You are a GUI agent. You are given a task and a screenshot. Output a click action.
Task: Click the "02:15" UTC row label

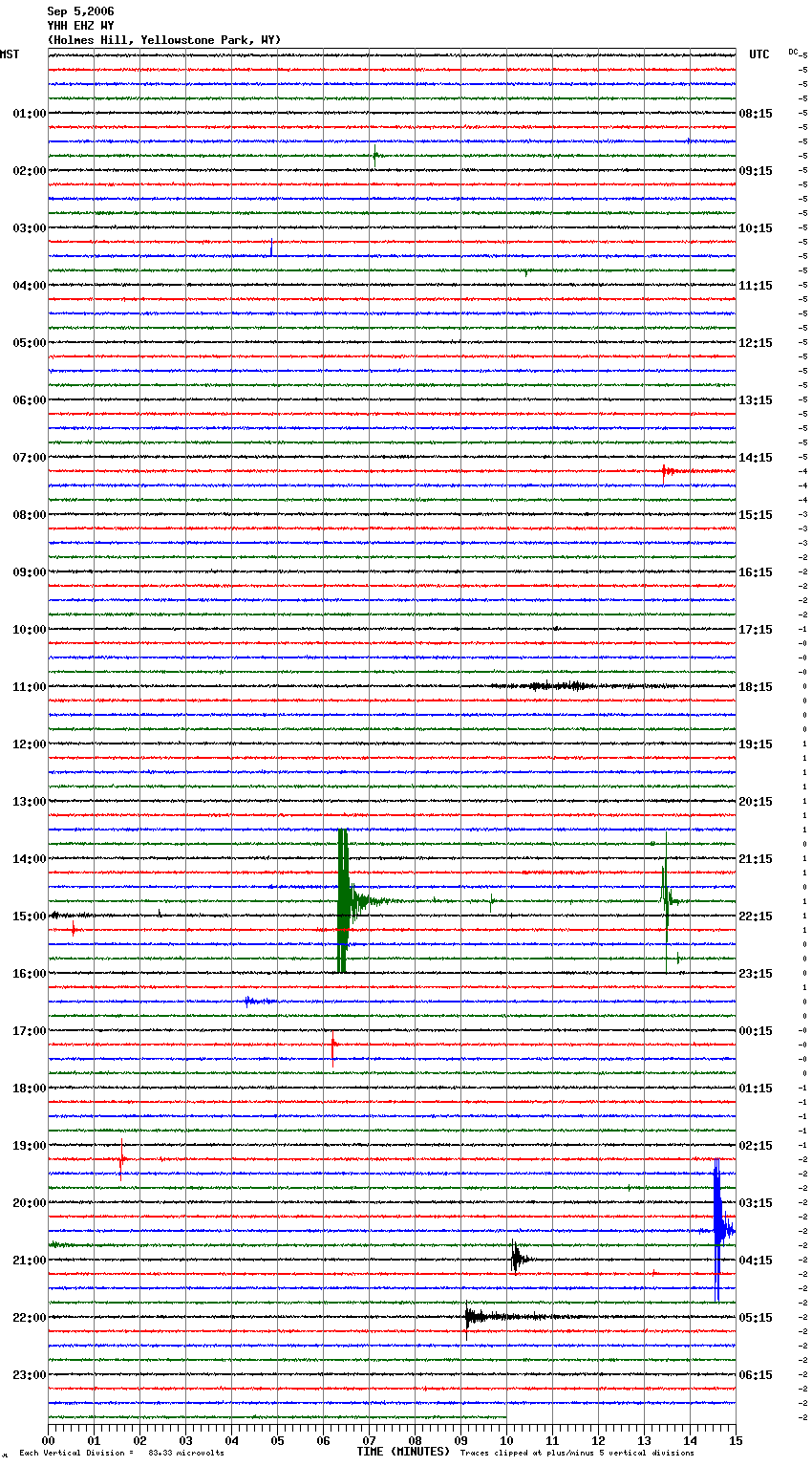pyautogui.click(x=756, y=1146)
